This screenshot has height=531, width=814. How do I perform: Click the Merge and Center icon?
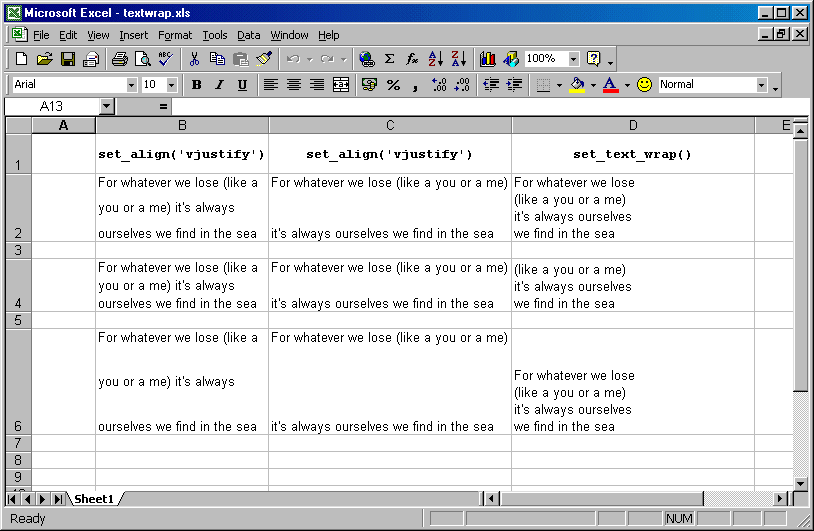pos(341,85)
